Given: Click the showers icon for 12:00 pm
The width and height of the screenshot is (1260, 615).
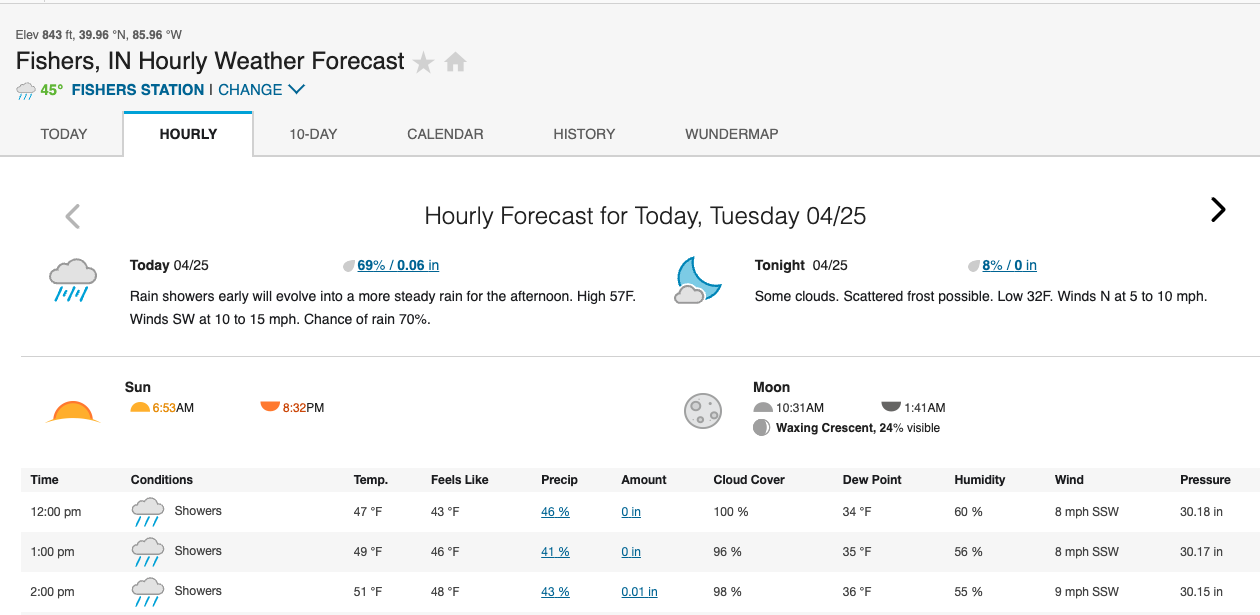Looking at the screenshot, I should point(147,512).
